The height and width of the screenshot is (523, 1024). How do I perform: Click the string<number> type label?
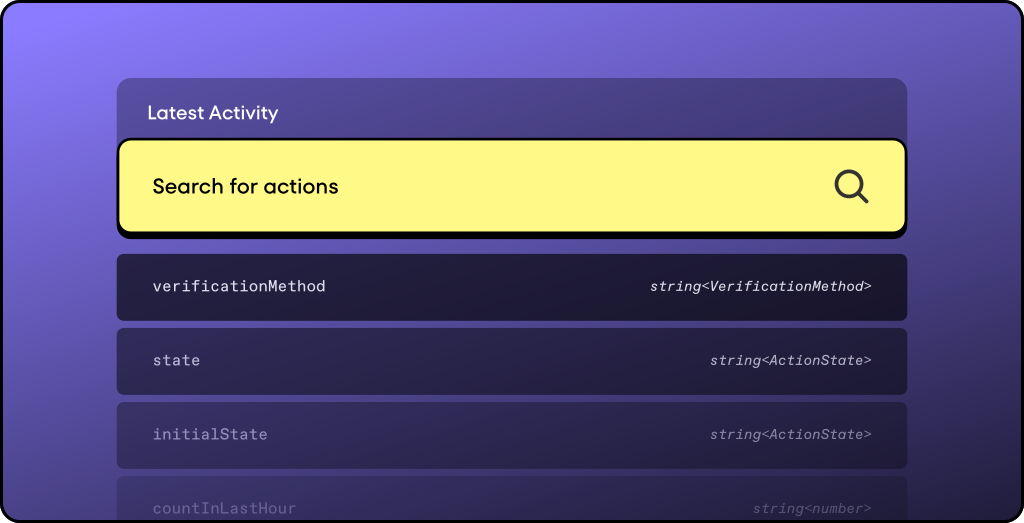pos(812,508)
